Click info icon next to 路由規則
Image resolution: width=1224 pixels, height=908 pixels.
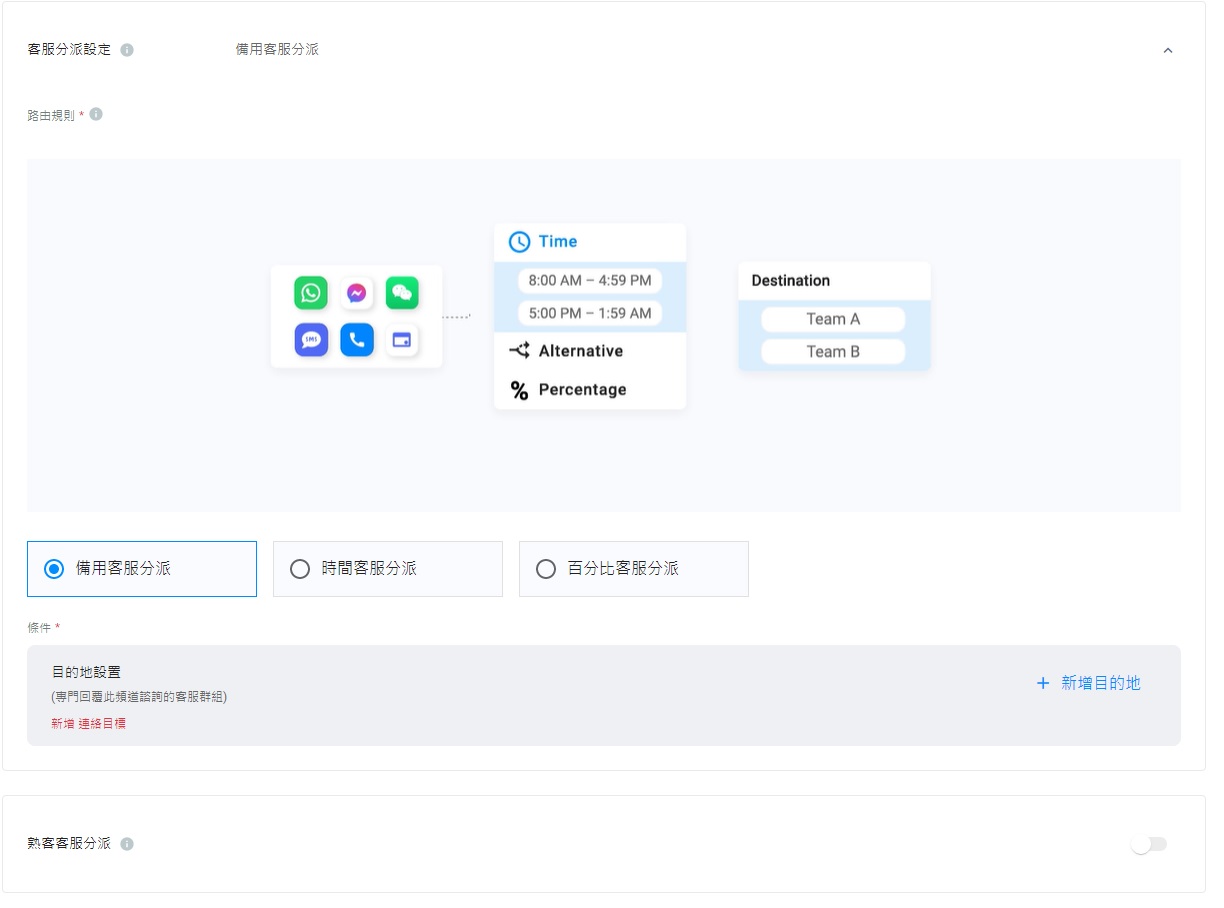click(96, 115)
